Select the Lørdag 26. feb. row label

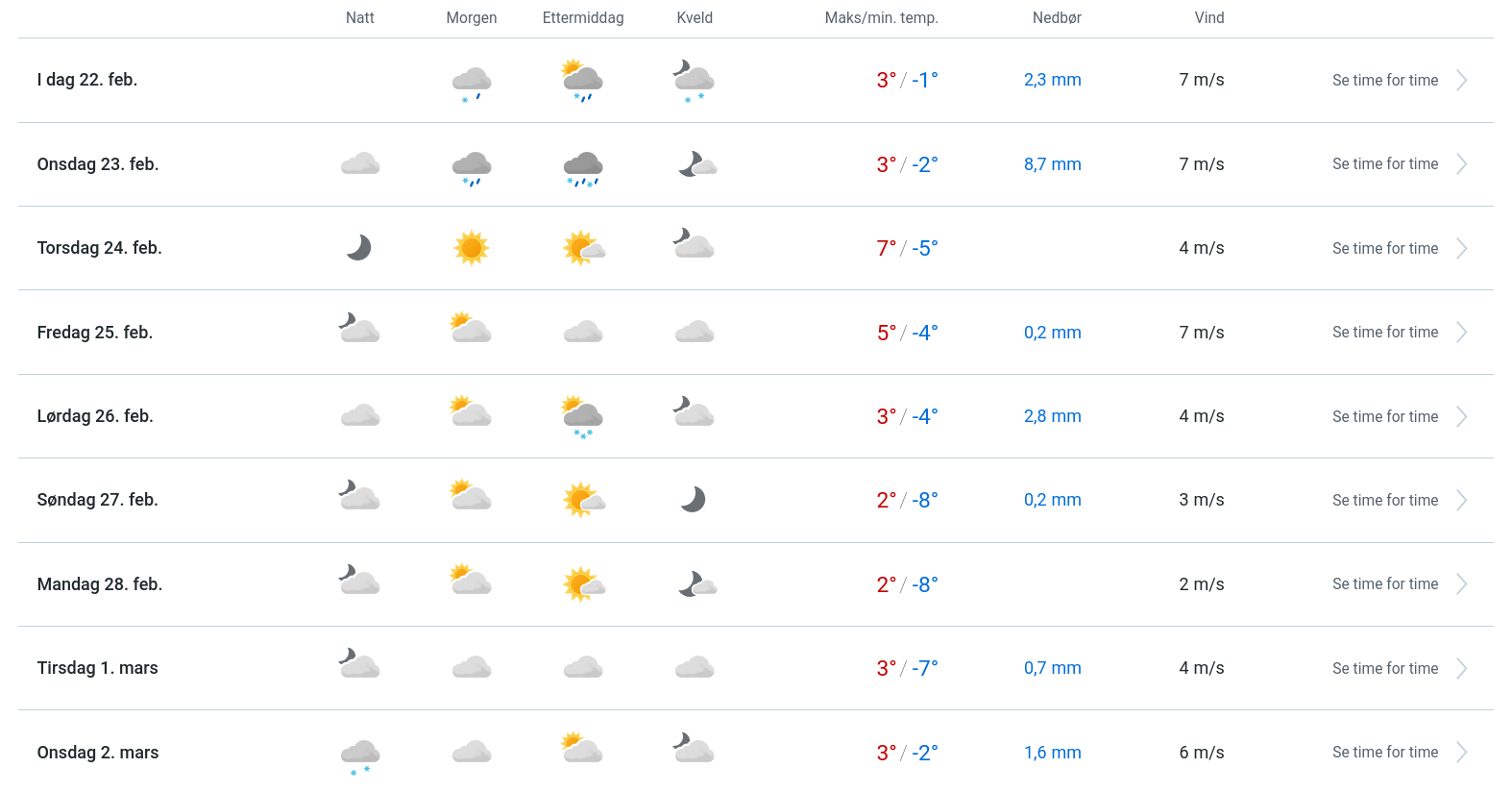[95, 416]
